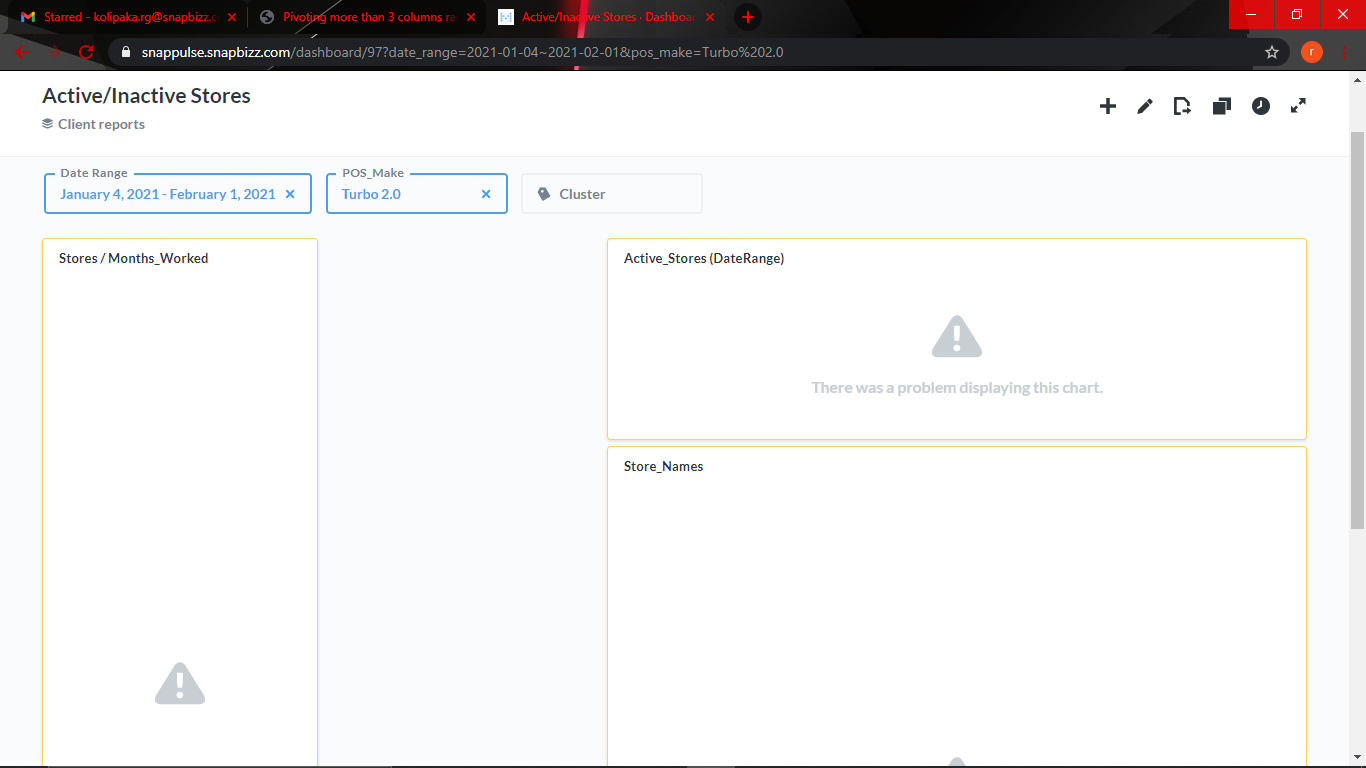Add a new chart to the dashboard
The width and height of the screenshot is (1366, 768).
[1108, 106]
